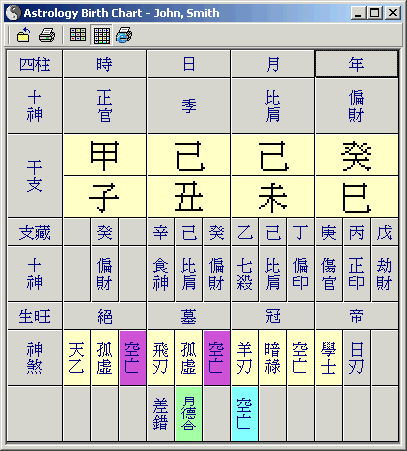Click the open chart folder icon
The width and height of the screenshot is (407, 451).
tap(23, 35)
